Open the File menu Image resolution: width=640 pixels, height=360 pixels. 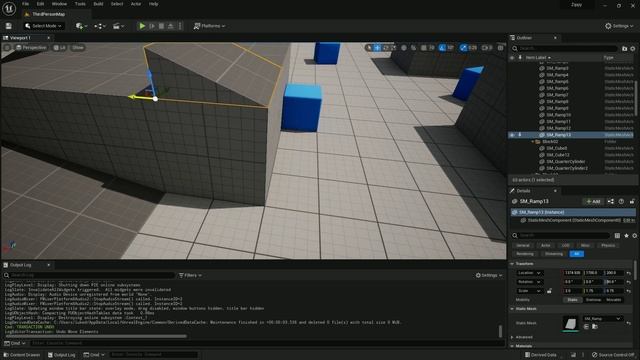[x=25, y=4]
